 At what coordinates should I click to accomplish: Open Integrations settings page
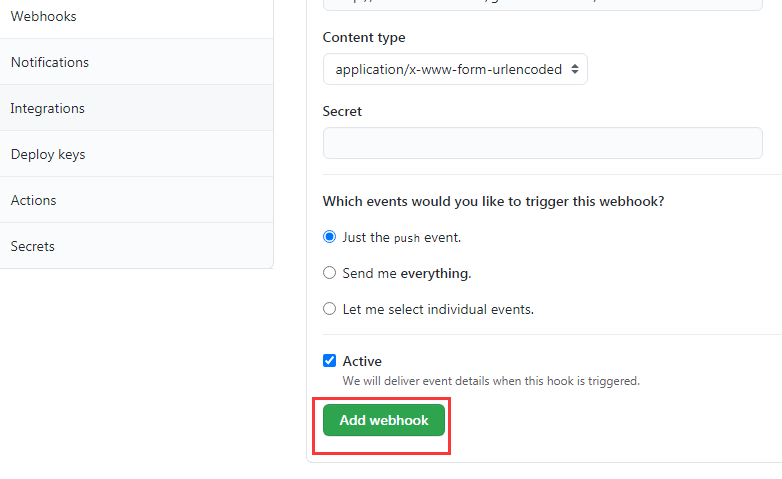(48, 108)
